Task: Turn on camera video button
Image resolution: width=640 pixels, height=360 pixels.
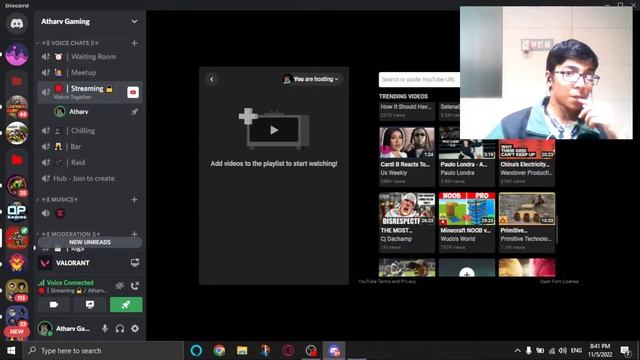Action: [x=54, y=304]
